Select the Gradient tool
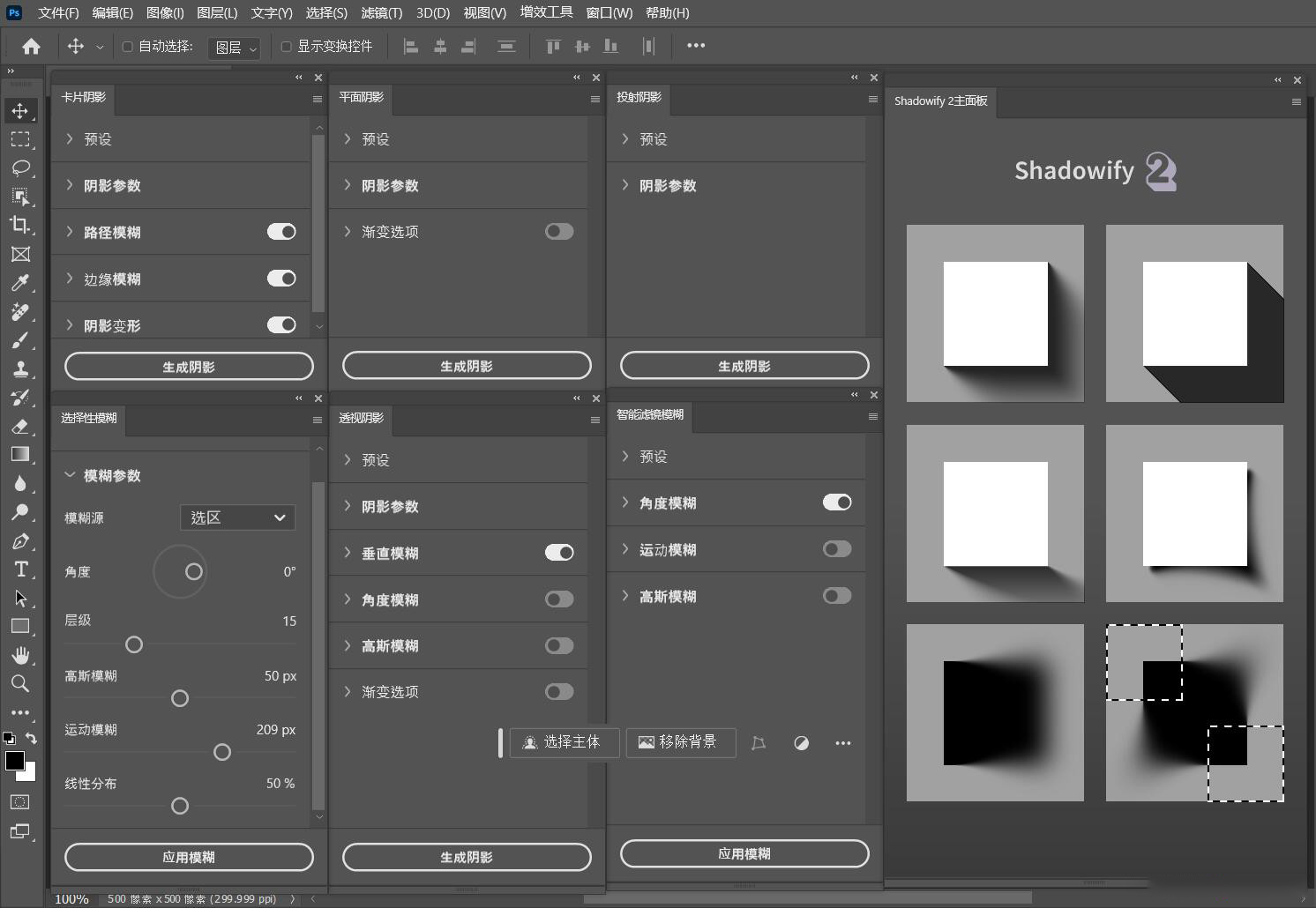The image size is (1316, 908). point(21,454)
